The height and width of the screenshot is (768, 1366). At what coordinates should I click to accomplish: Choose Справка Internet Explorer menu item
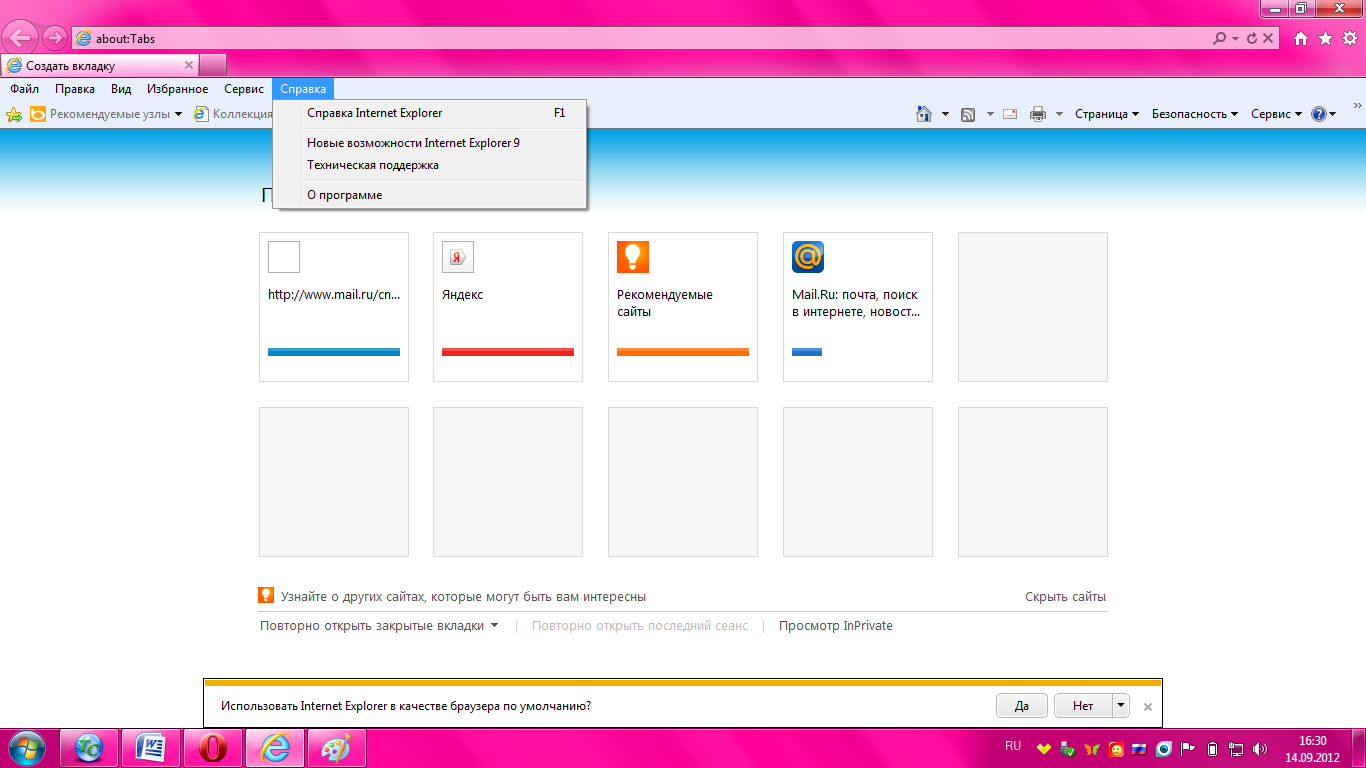coord(430,113)
